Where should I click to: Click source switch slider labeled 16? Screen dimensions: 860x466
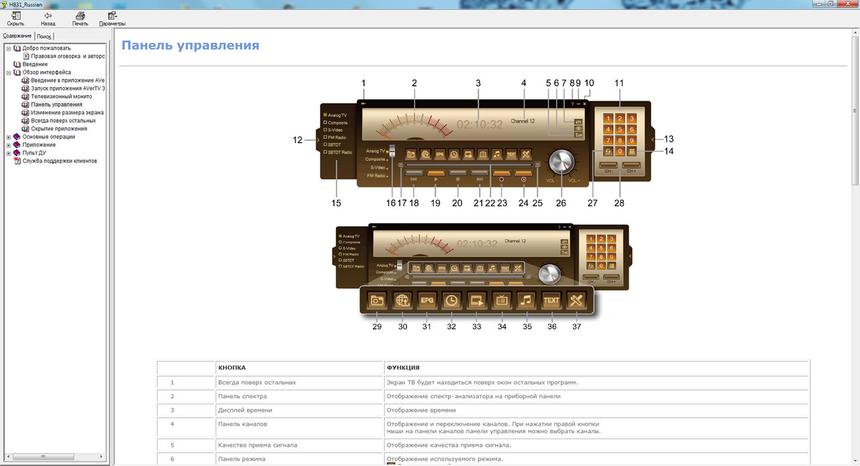(x=392, y=151)
